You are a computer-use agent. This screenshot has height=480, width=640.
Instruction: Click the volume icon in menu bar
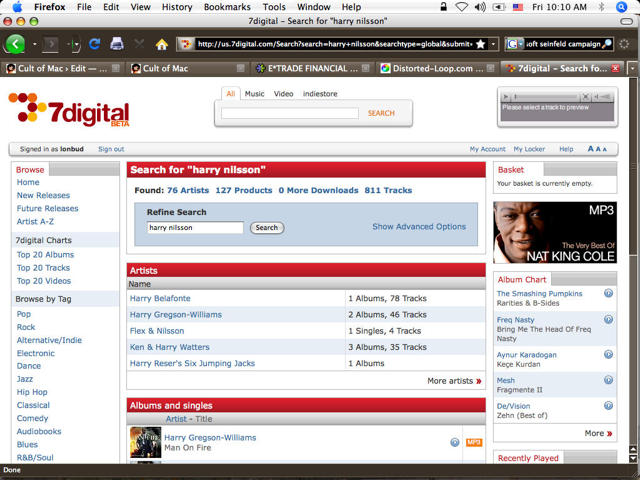[x=480, y=7]
